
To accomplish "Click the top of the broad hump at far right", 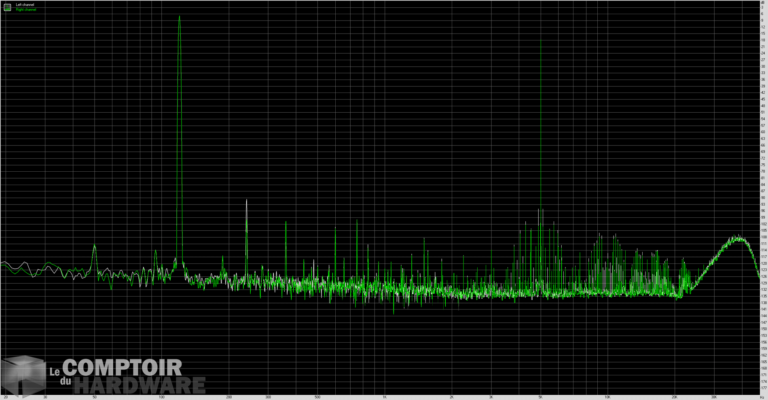I will click(739, 238).
